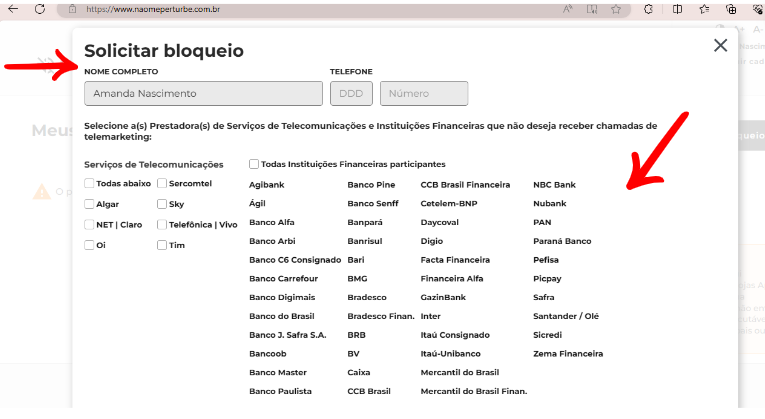Open browser essentials heart icon

coord(758,9)
